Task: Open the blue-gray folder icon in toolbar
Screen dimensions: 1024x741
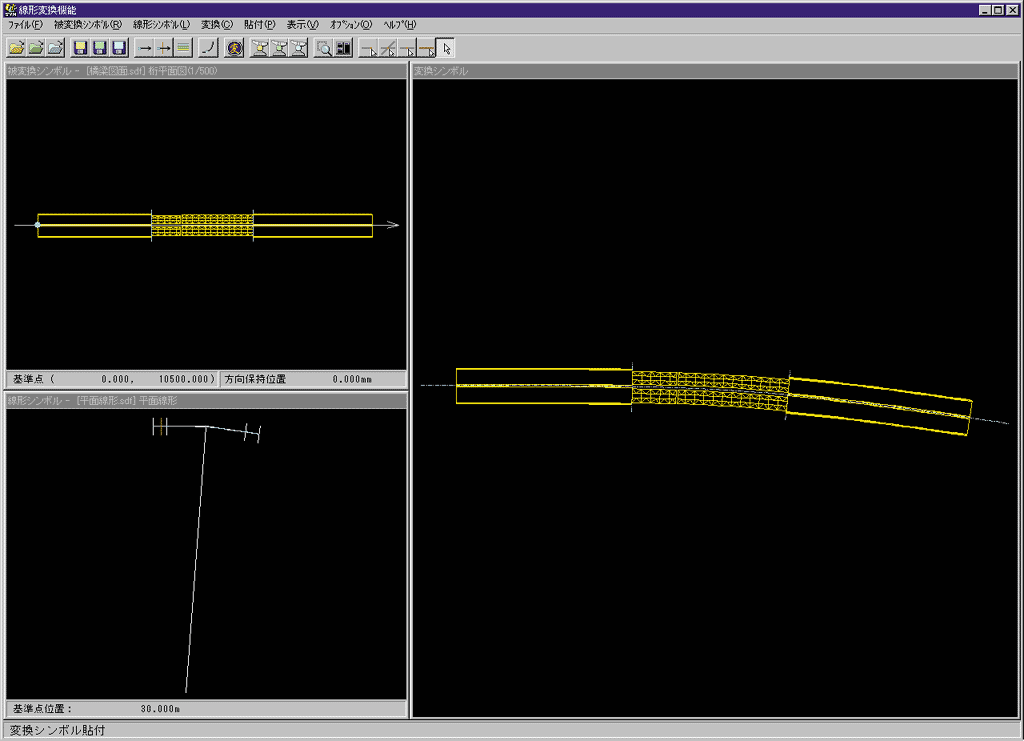Action: click(x=56, y=48)
